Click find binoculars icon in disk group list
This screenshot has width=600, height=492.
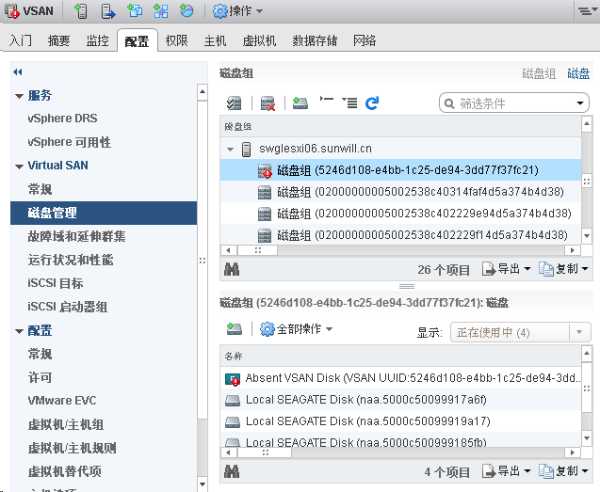(232, 269)
